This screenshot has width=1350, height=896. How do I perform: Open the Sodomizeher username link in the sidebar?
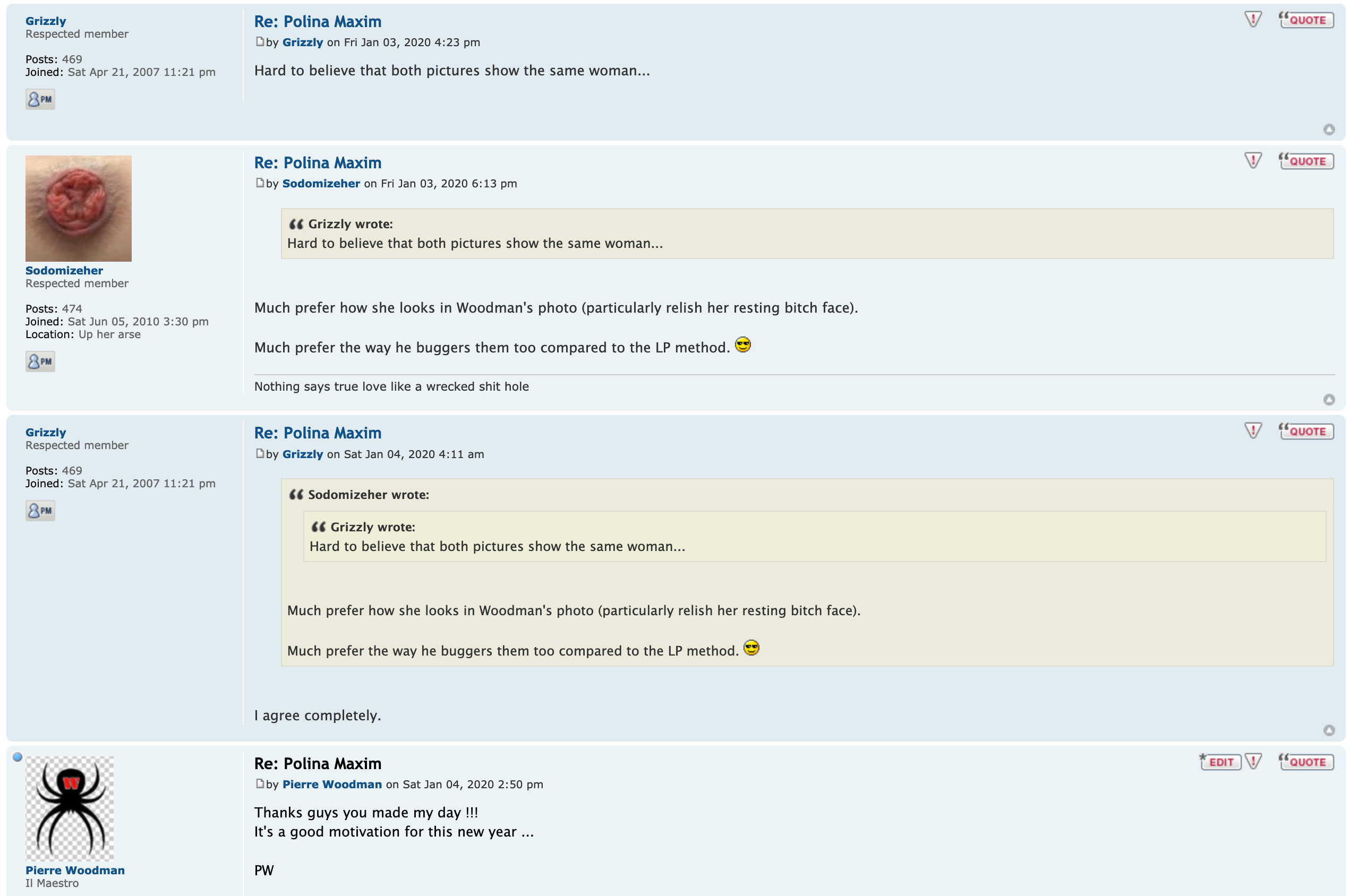point(64,271)
